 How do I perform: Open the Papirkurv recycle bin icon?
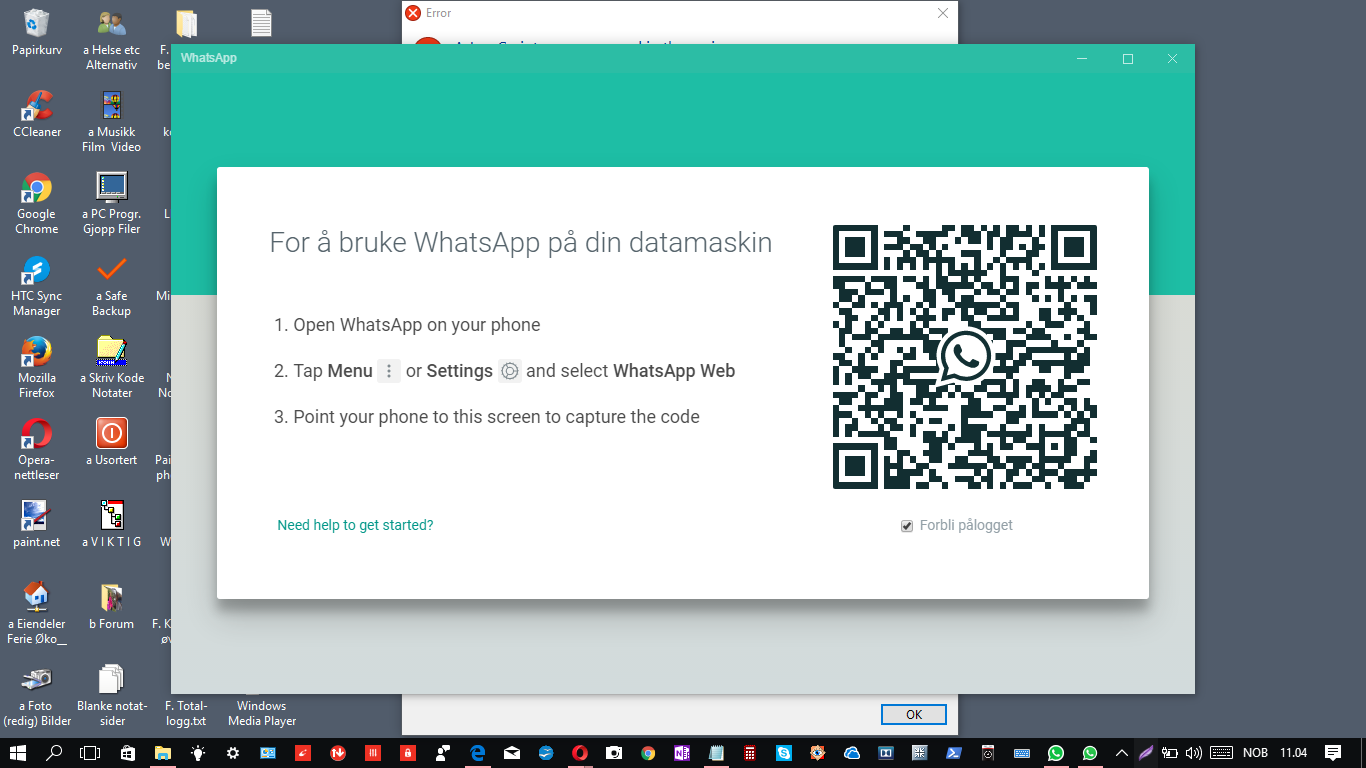(37, 33)
